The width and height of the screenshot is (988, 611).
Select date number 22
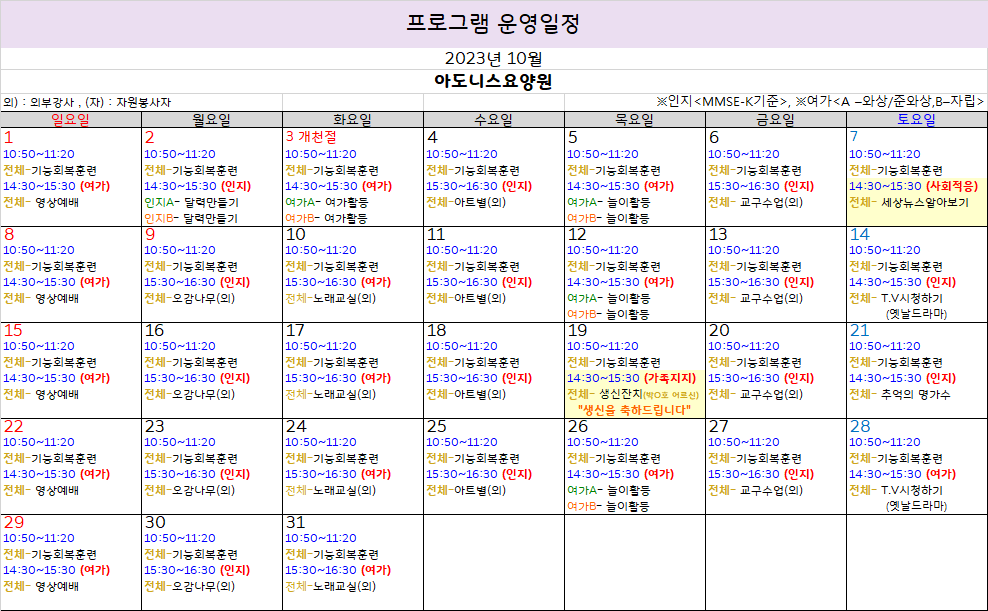13,426
